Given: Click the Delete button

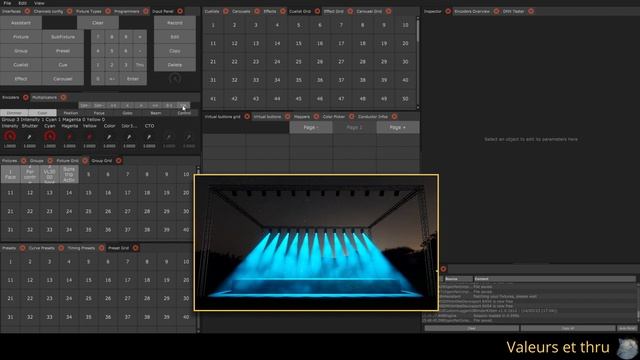Looking at the screenshot, I should pos(175,65).
